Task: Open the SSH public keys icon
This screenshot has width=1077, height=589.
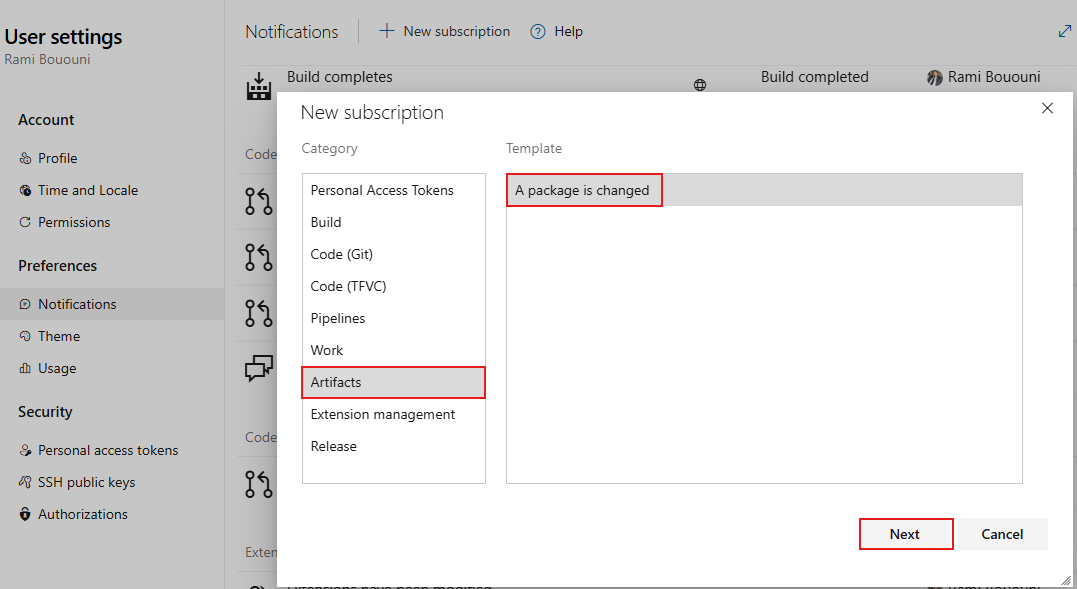Action: (25, 481)
